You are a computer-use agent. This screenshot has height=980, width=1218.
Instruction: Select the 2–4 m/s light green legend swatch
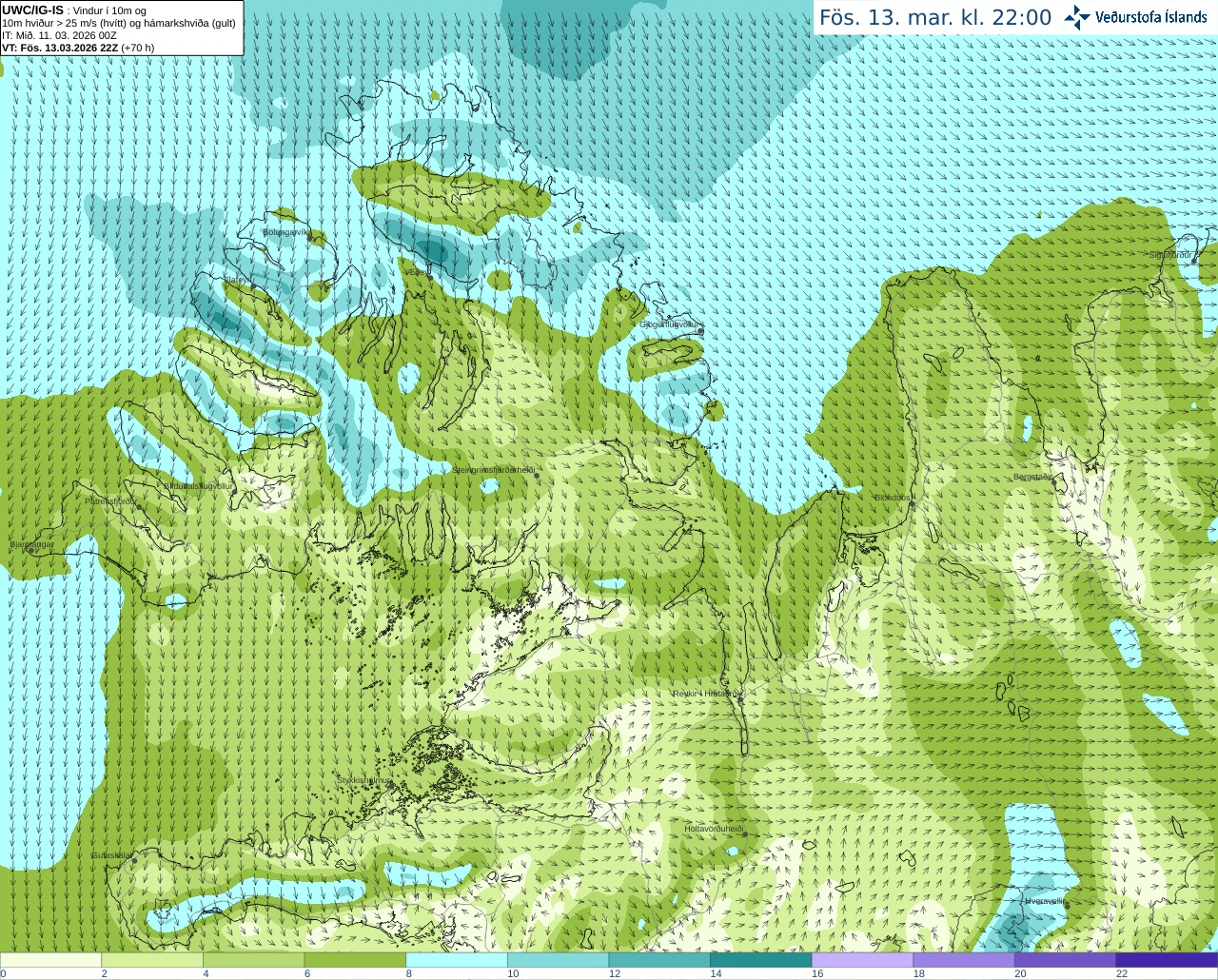pyautogui.click(x=152, y=960)
